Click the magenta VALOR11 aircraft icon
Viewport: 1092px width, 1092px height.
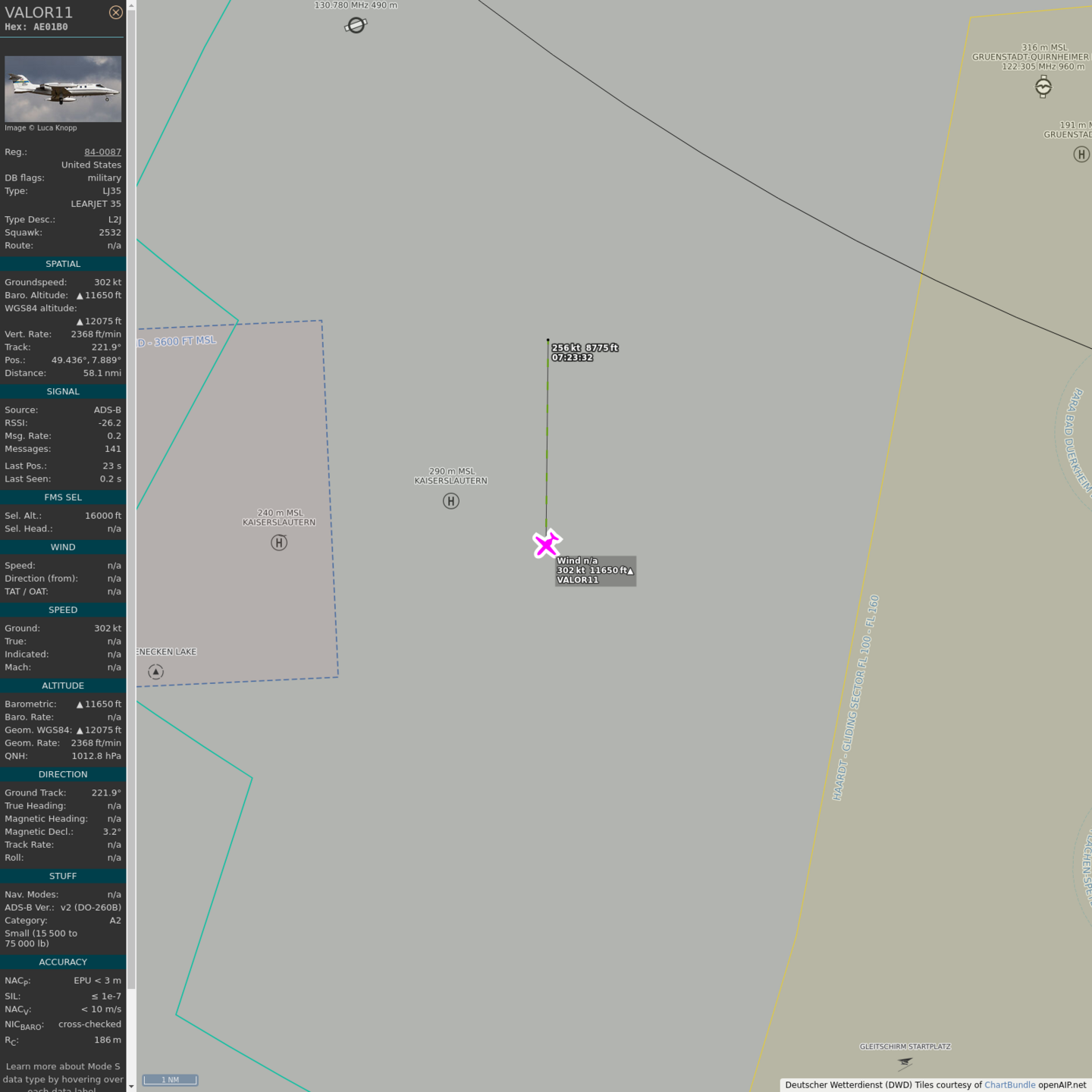pos(546,544)
